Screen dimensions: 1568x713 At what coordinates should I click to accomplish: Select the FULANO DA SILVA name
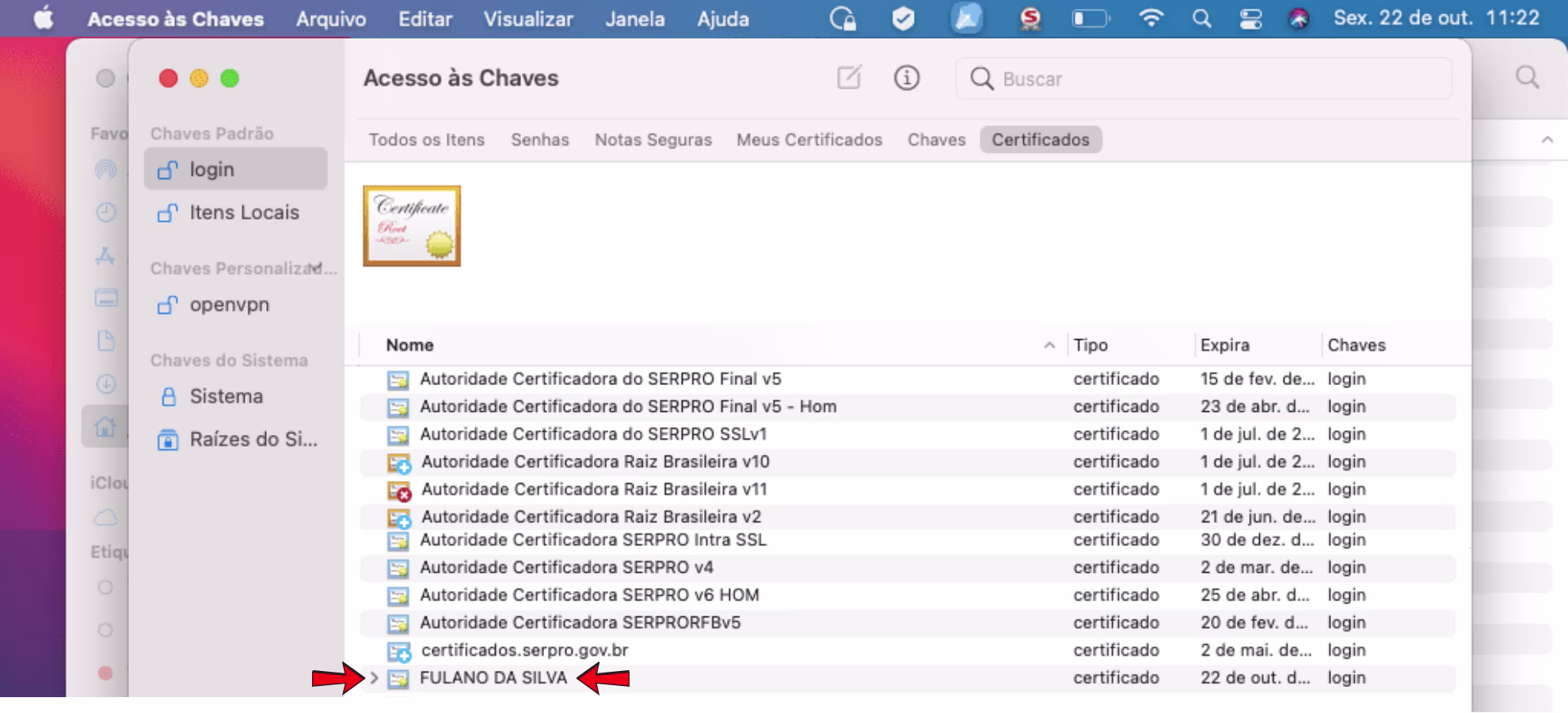(493, 677)
